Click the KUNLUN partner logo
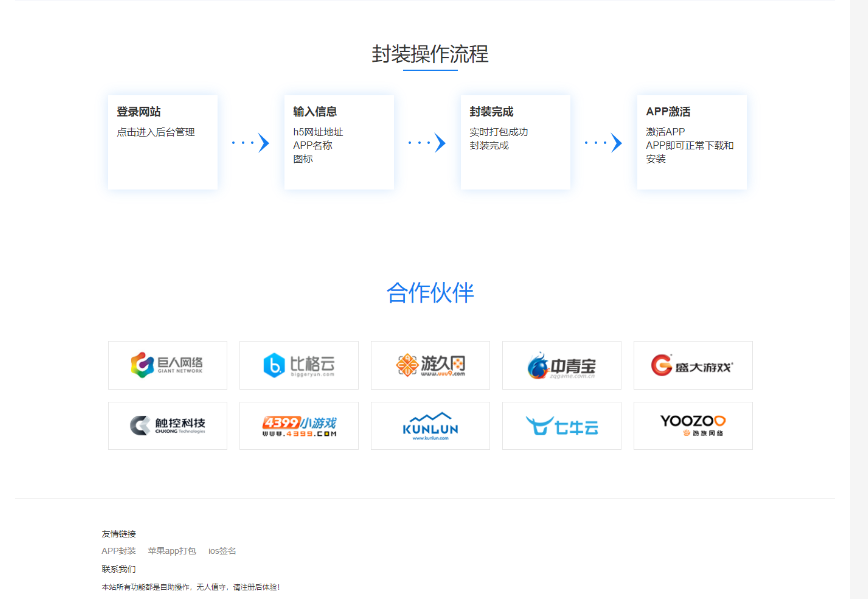Viewport: 868px width, 599px height. coord(430,425)
